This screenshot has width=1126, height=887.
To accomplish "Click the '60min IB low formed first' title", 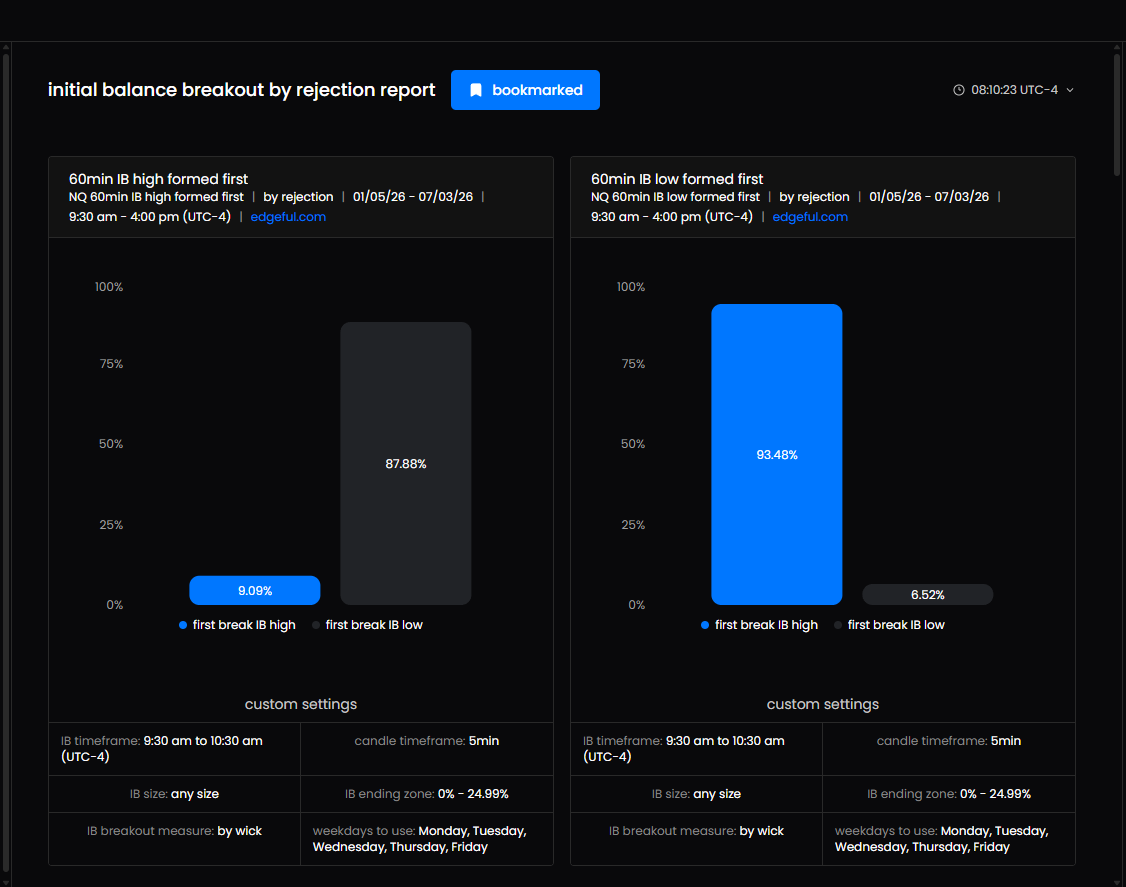I will tap(676, 179).
